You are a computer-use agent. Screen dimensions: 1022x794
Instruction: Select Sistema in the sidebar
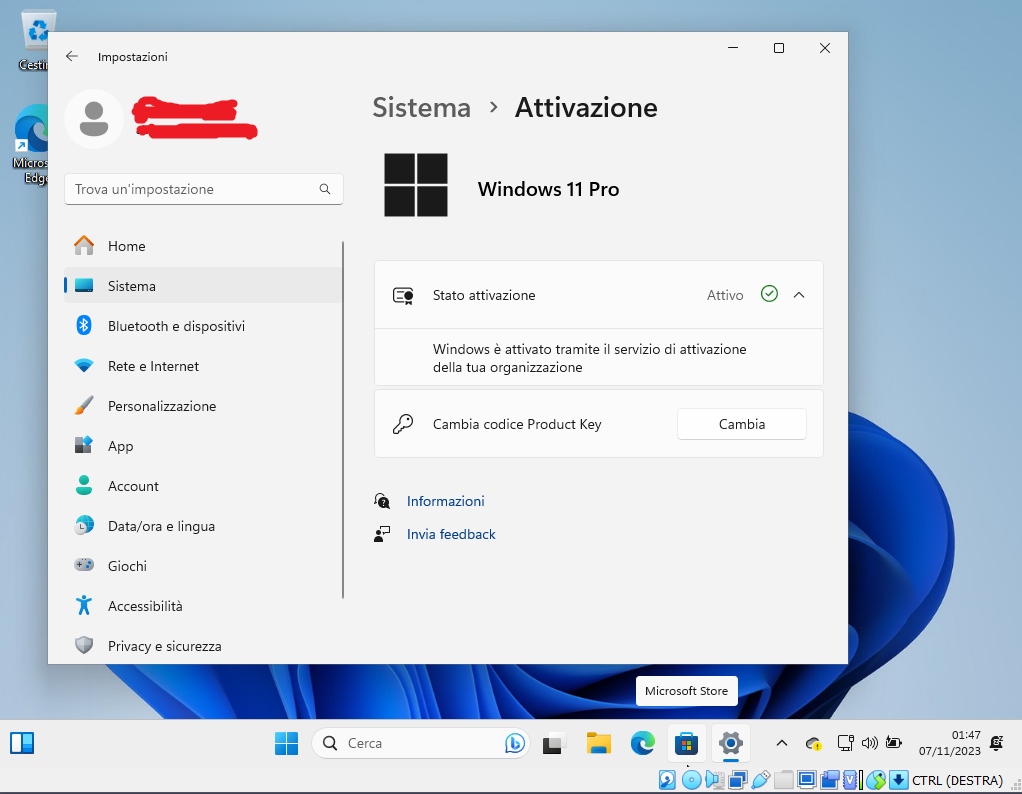click(x=203, y=286)
